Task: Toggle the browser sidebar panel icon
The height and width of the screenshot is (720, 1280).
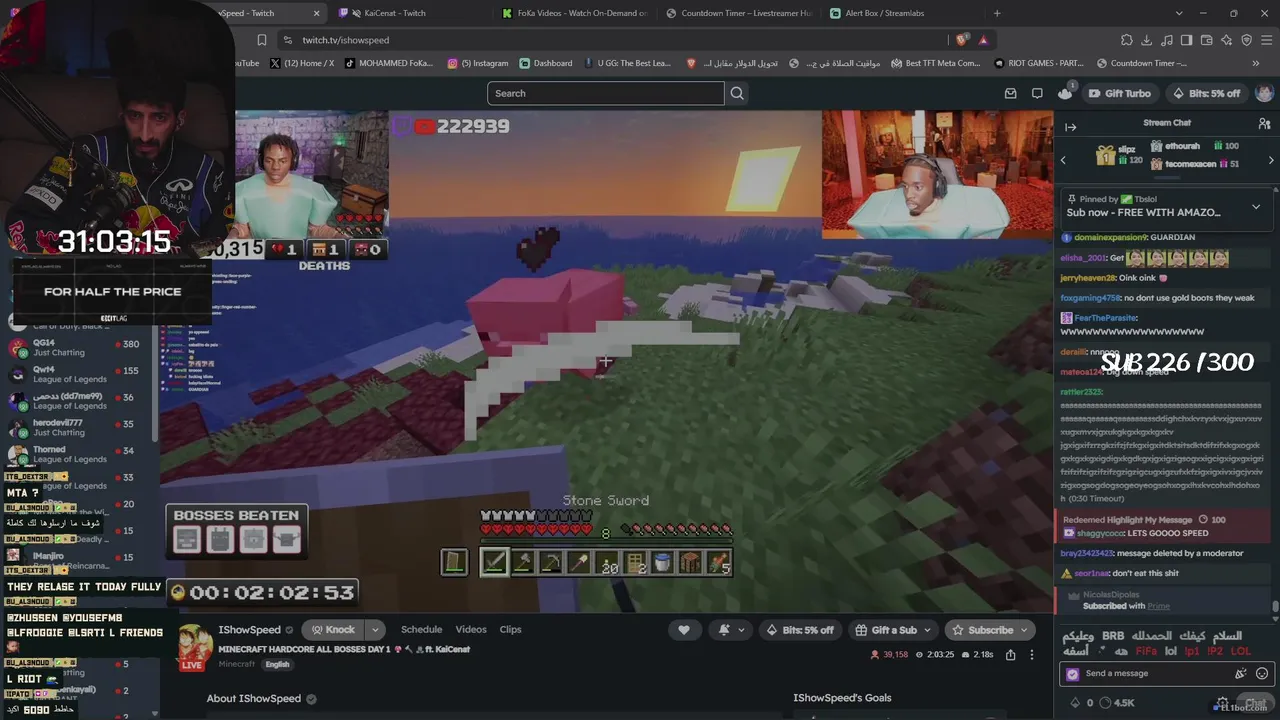Action: [1187, 40]
